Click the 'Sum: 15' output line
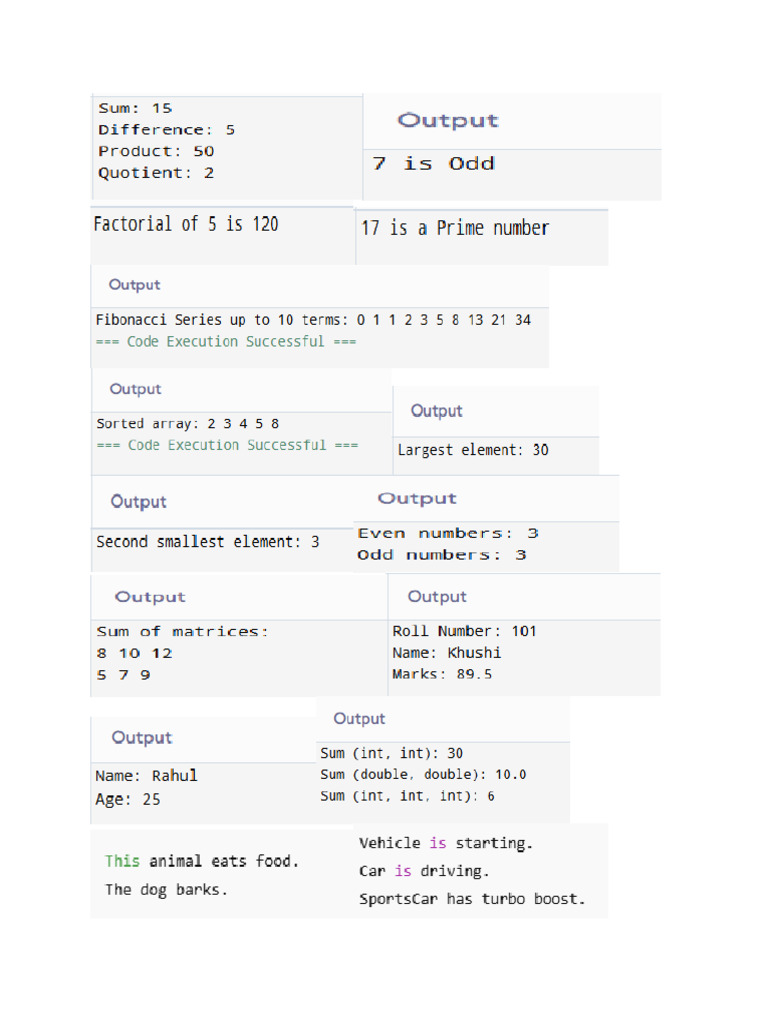The image size is (768, 1024). coord(135,108)
